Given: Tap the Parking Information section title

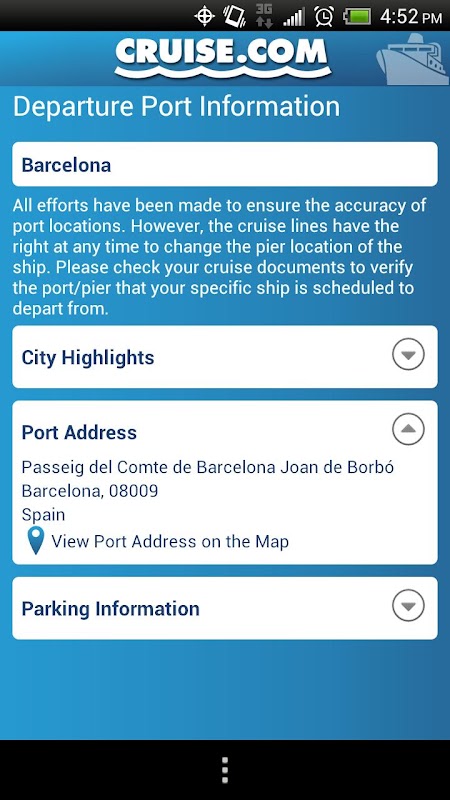Looking at the screenshot, I should [x=110, y=608].
